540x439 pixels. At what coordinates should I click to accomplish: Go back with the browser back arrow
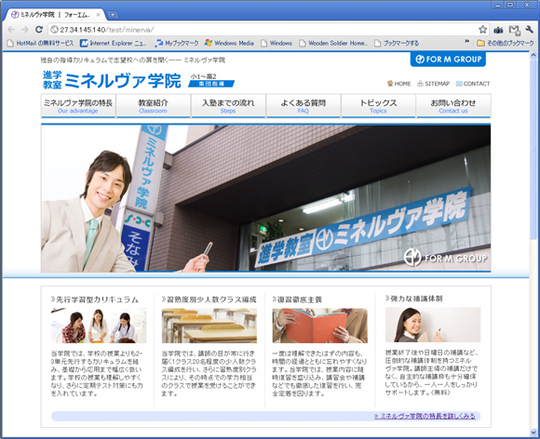pos(11,30)
